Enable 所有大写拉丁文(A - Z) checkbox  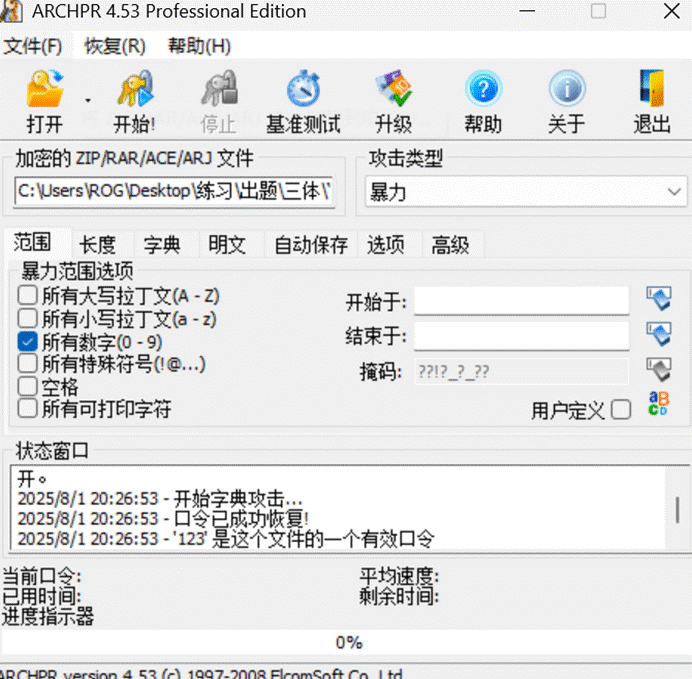27,296
